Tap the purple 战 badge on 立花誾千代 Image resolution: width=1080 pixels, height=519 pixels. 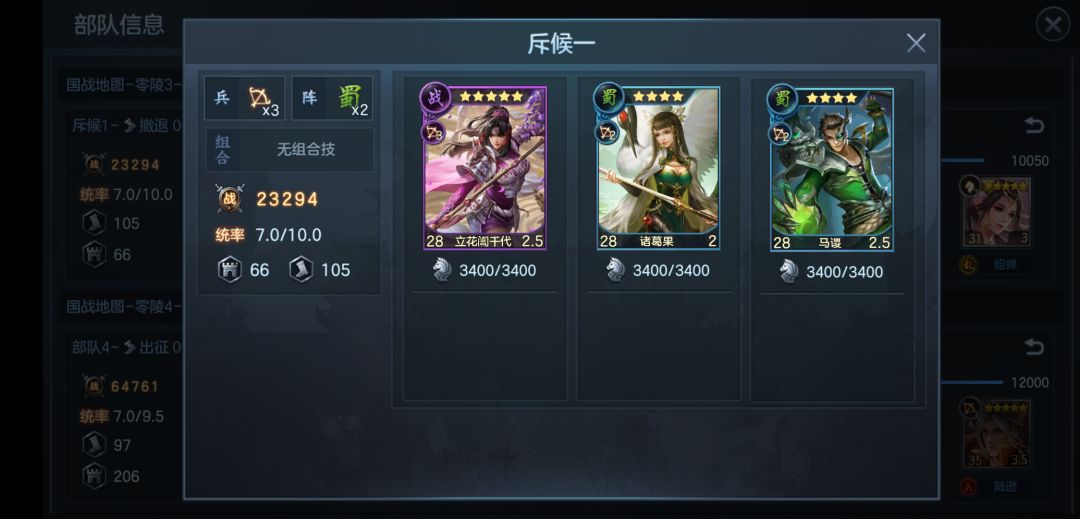[x=435, y=98]
